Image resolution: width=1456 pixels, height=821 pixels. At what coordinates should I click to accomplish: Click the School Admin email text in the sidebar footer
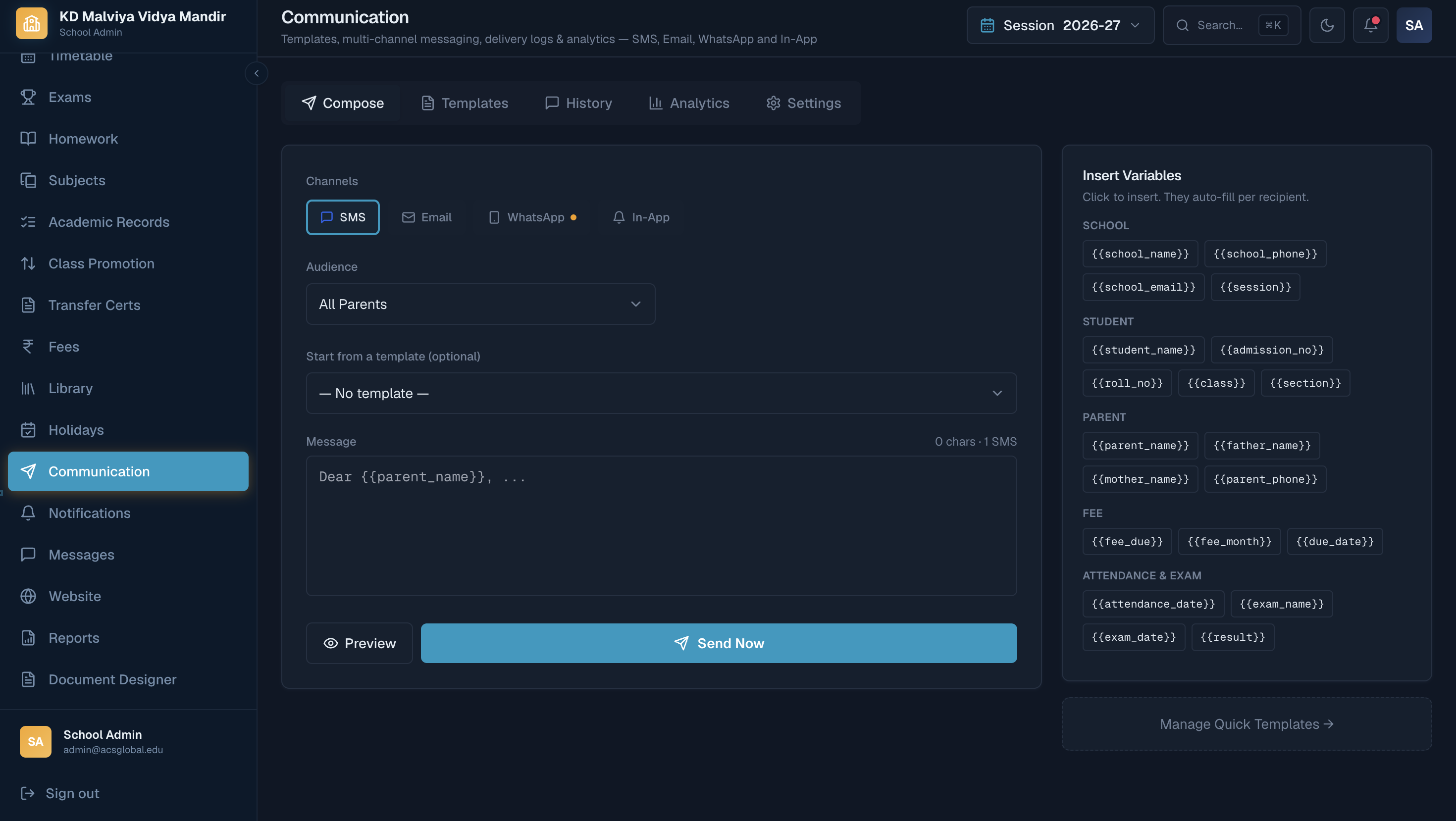[x=113, y=750]
